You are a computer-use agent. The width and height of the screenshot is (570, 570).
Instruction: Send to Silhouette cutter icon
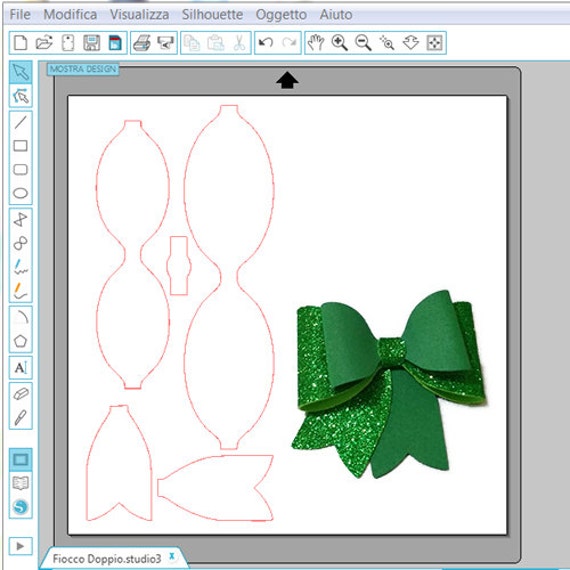pos(165,43)
